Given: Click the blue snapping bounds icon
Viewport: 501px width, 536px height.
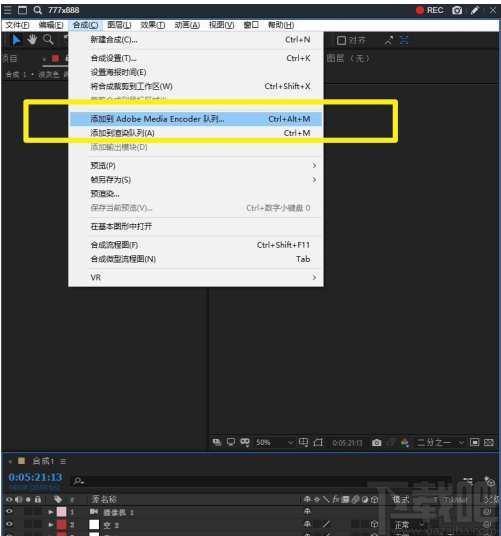Looking at the screenshot, I should pyautogui.click(x=404, y=40).
